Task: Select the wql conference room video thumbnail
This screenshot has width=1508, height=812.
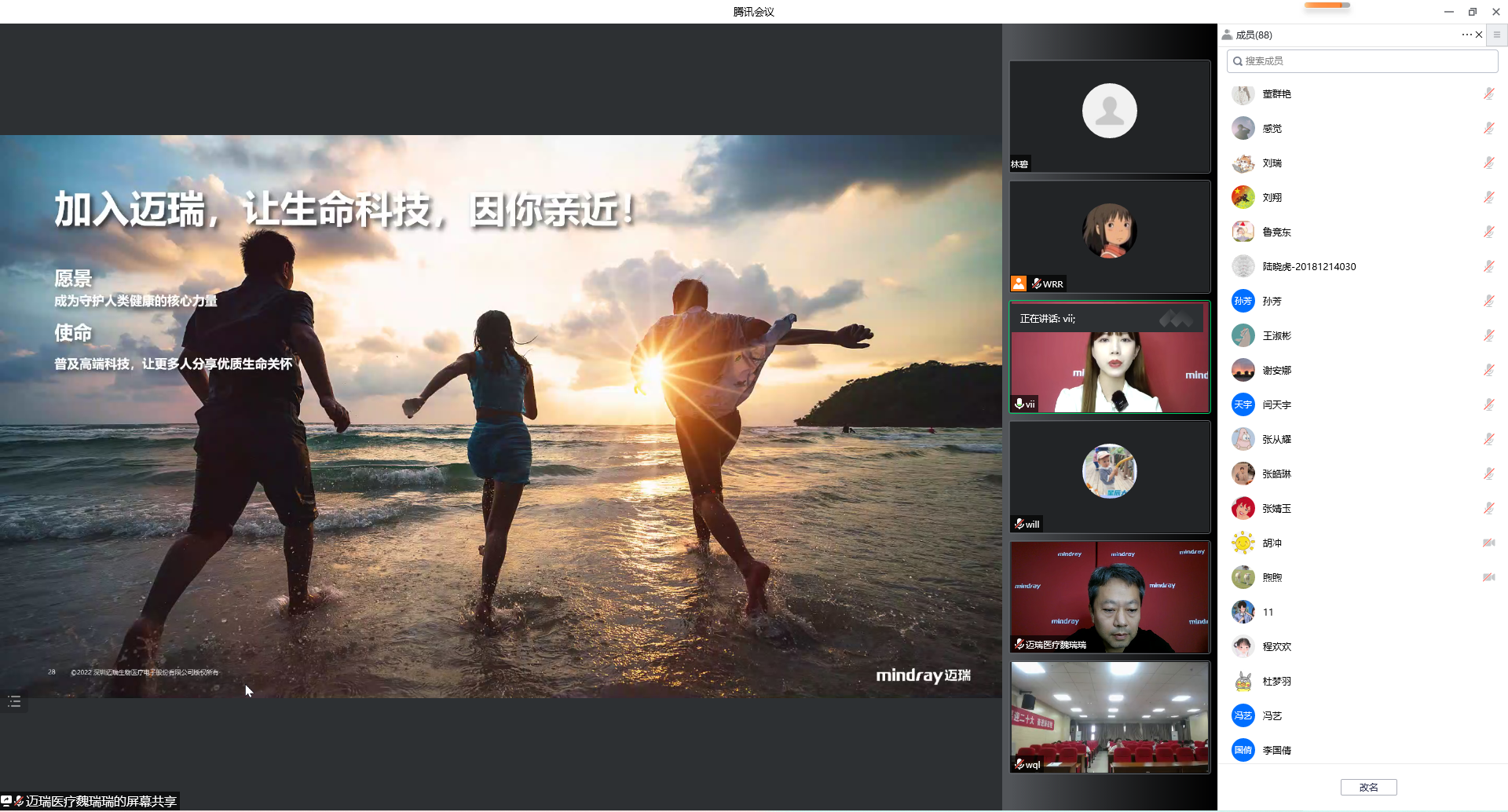Action: pos(1109,717)
